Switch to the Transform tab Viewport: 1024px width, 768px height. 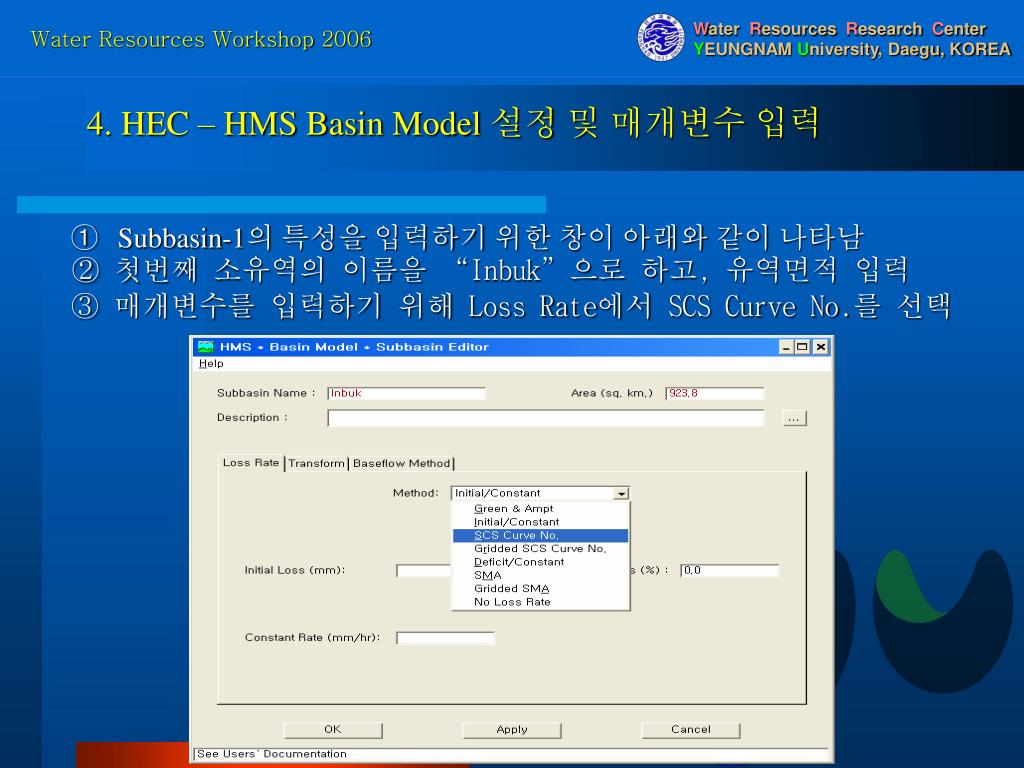coord(317,463)
